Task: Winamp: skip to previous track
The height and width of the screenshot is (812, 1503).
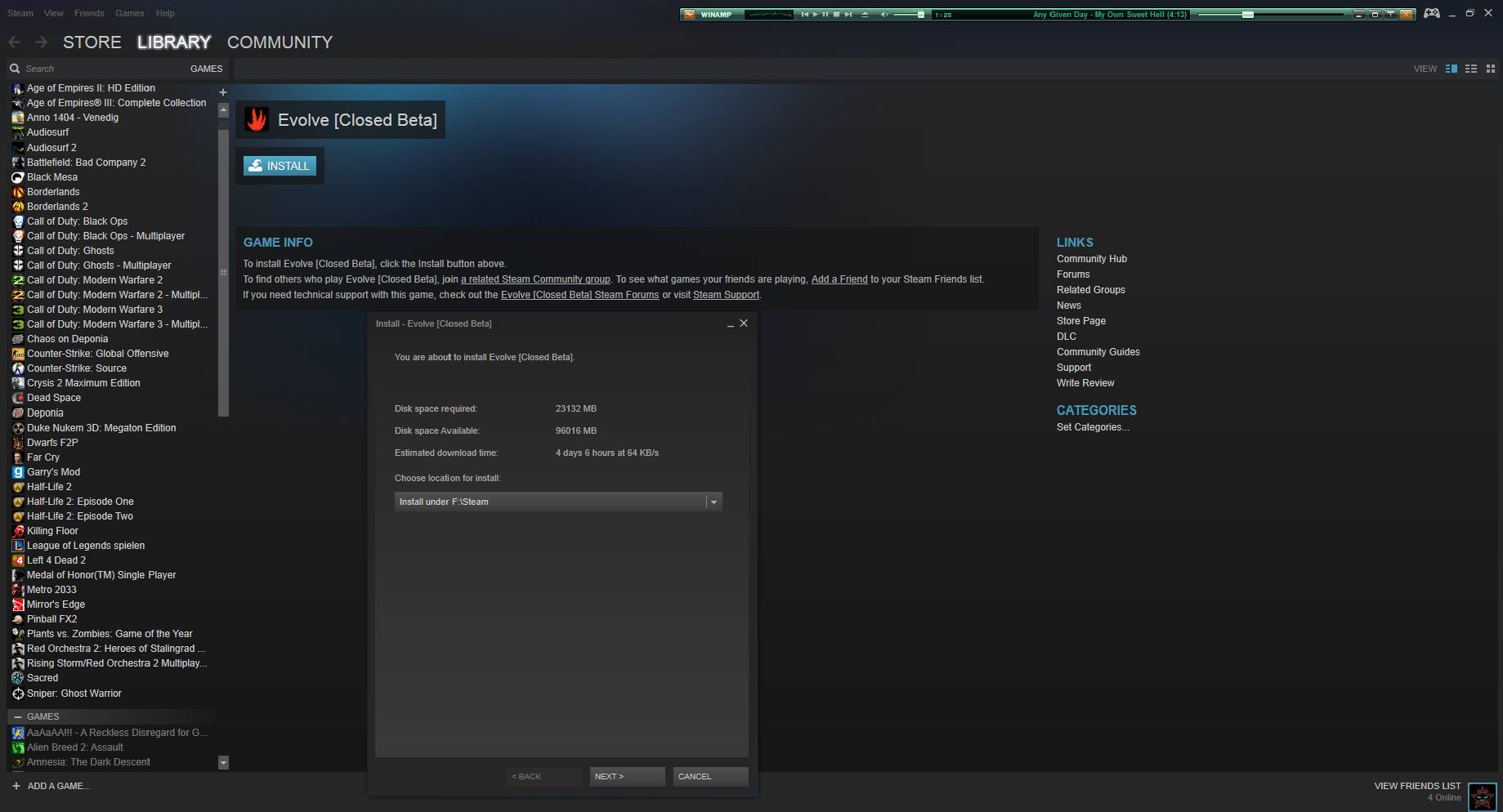Action: 805,15
